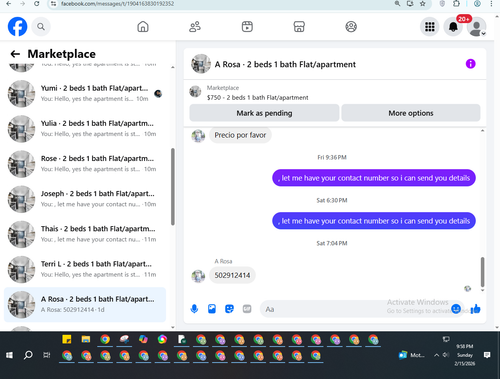Open the Friends icon in top navigation
The image size is (500, 379).
[195, 27]
